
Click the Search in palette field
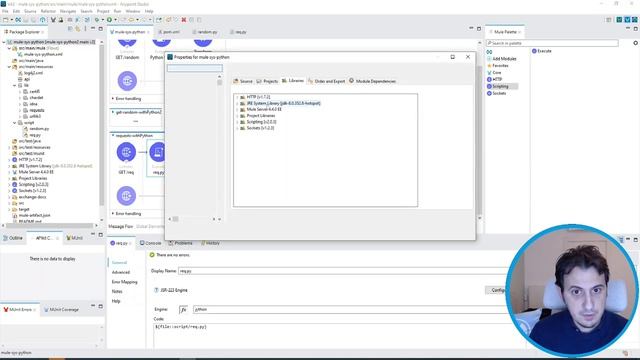tap(552, 43)
